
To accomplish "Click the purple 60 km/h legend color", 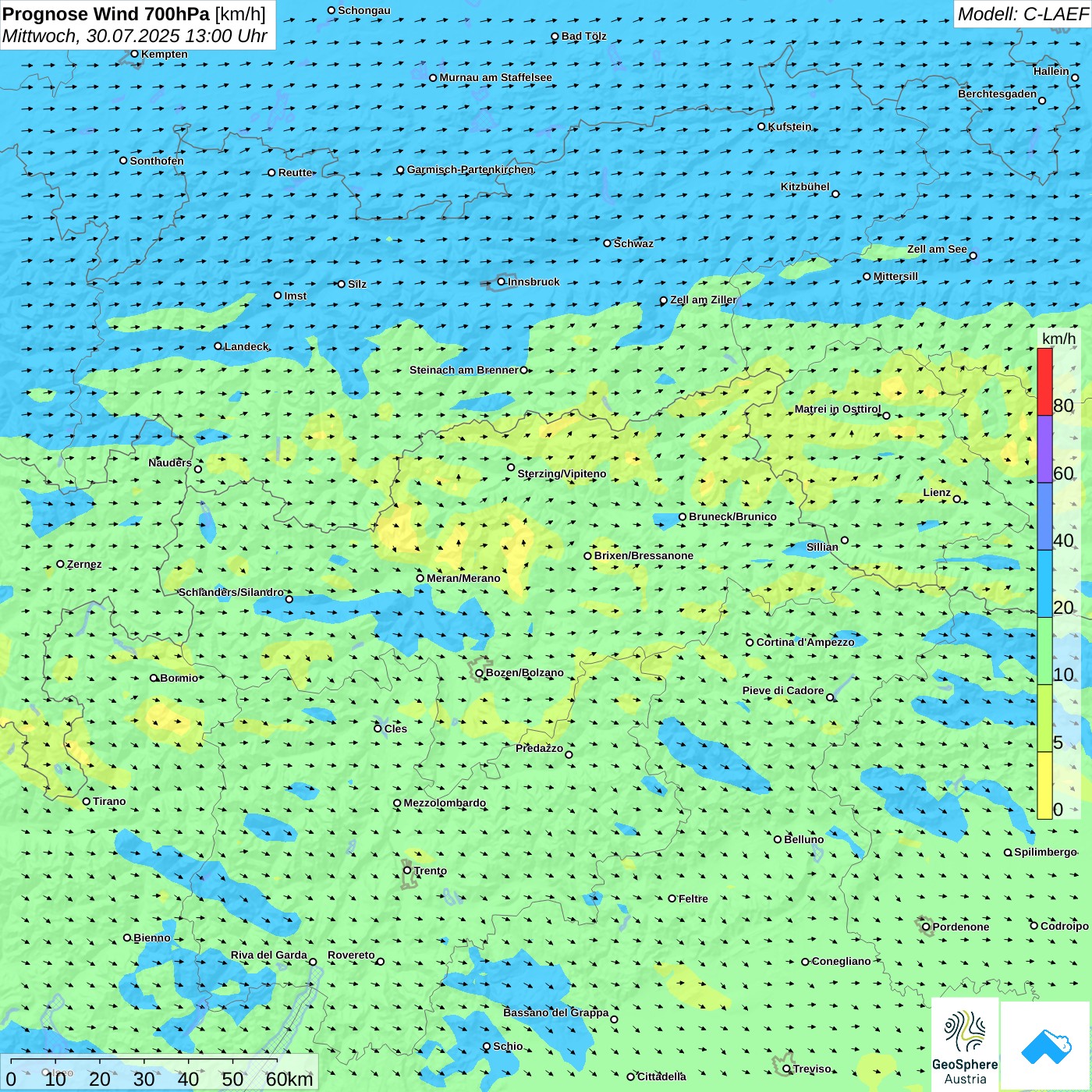I will pos(1044,449).
